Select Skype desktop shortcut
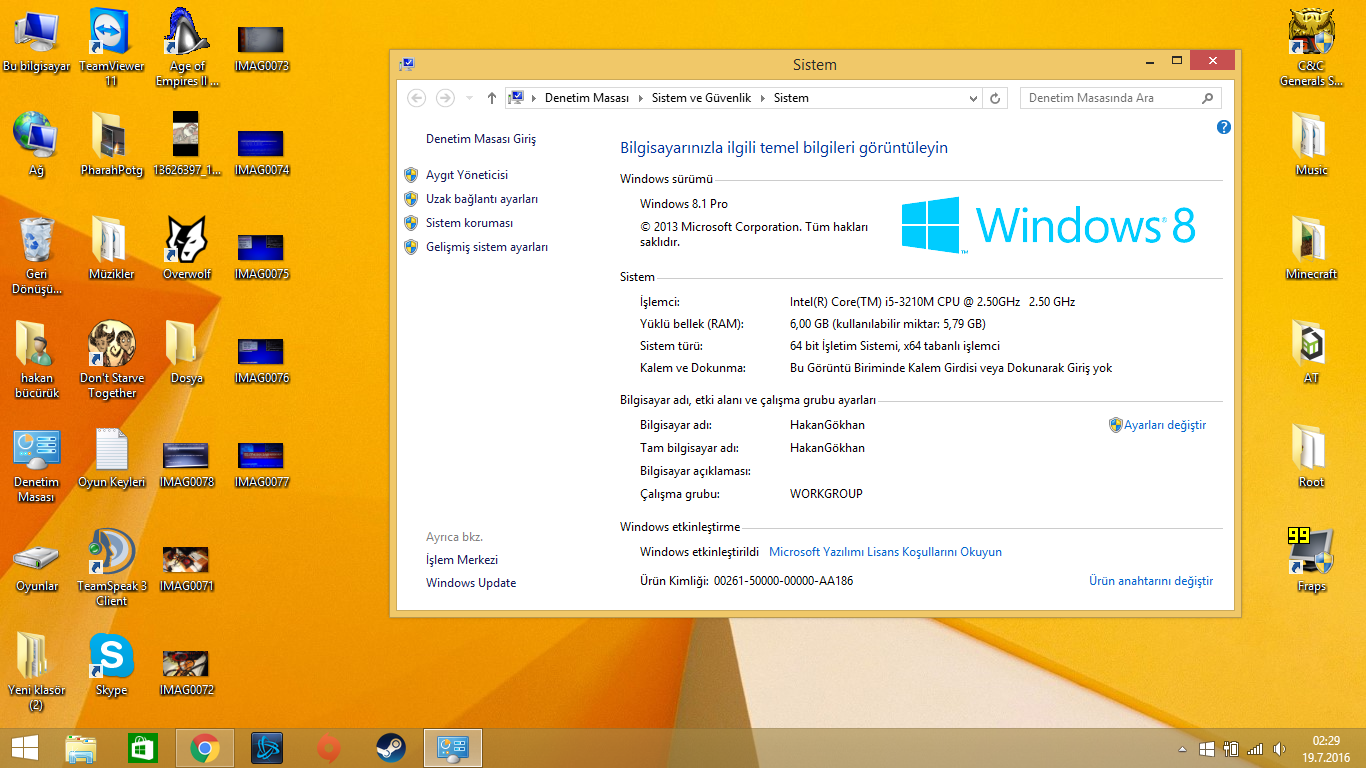The image size is (1366, 768). [112, 665]
